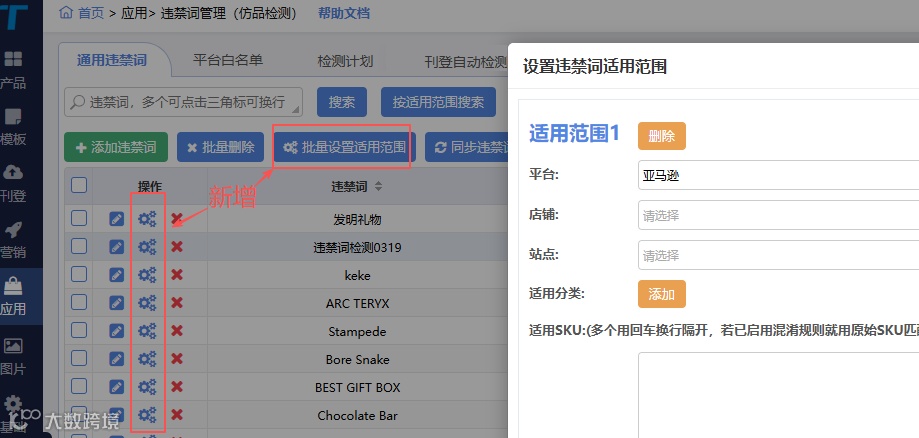The image size is (919, 438).
Task: Check the BEST GIFT BOX row checkbox
Action: tap(79, 386)
